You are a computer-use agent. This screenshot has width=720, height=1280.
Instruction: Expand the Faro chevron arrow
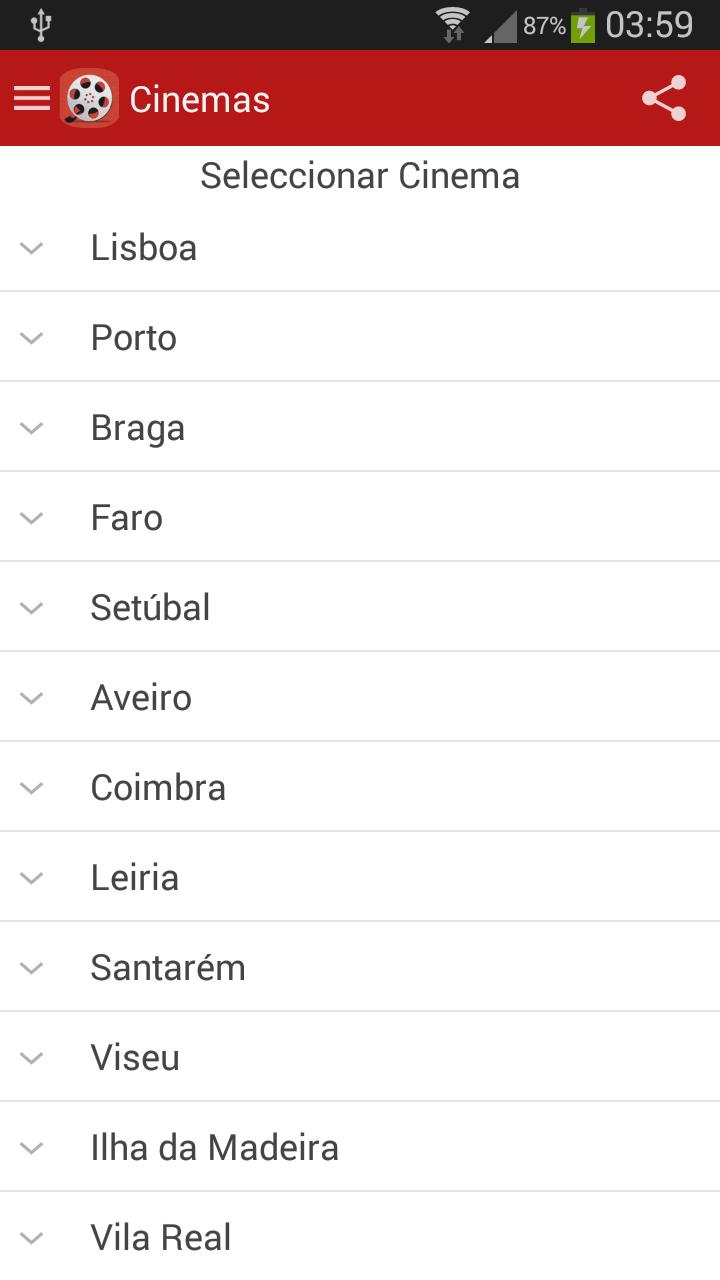click(x=32, y=518)
